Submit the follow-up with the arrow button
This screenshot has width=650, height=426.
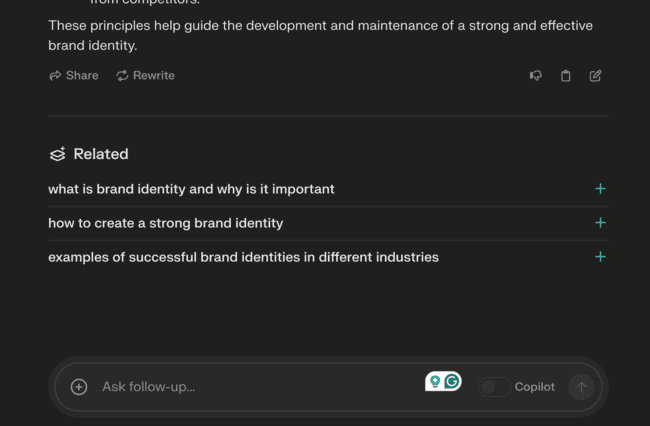581,387
